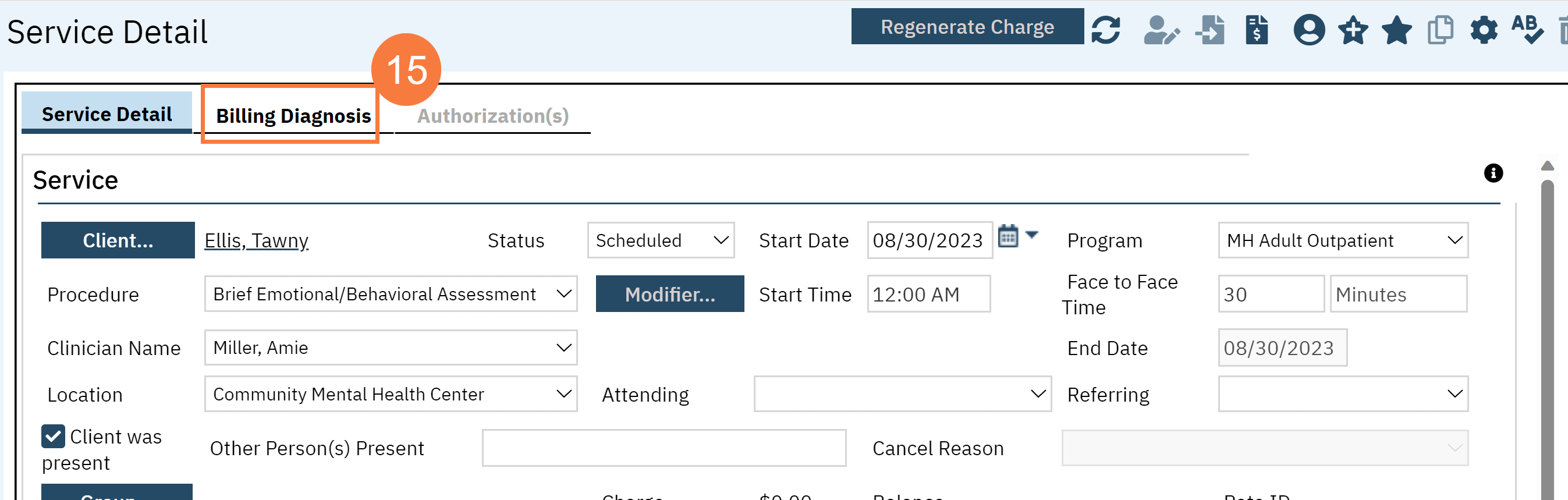Show the Service section info icon
The width and height of the screenshot is (1568, 500).
[x=1492, y=173]
